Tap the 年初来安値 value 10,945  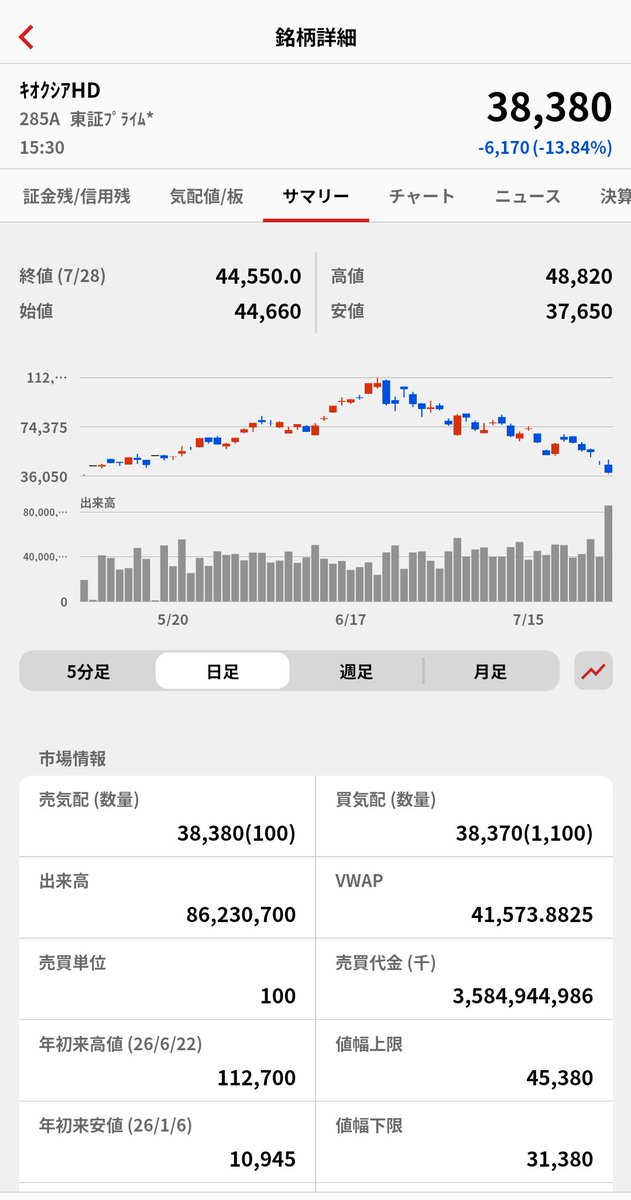coord(261,1160)
